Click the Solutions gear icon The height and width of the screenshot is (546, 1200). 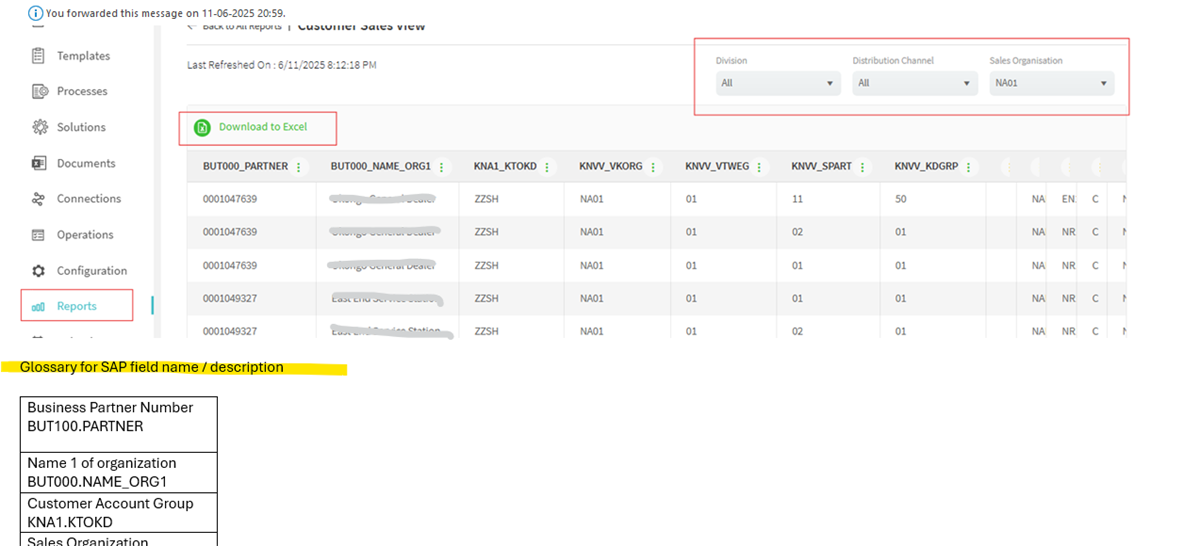point(39,127)
